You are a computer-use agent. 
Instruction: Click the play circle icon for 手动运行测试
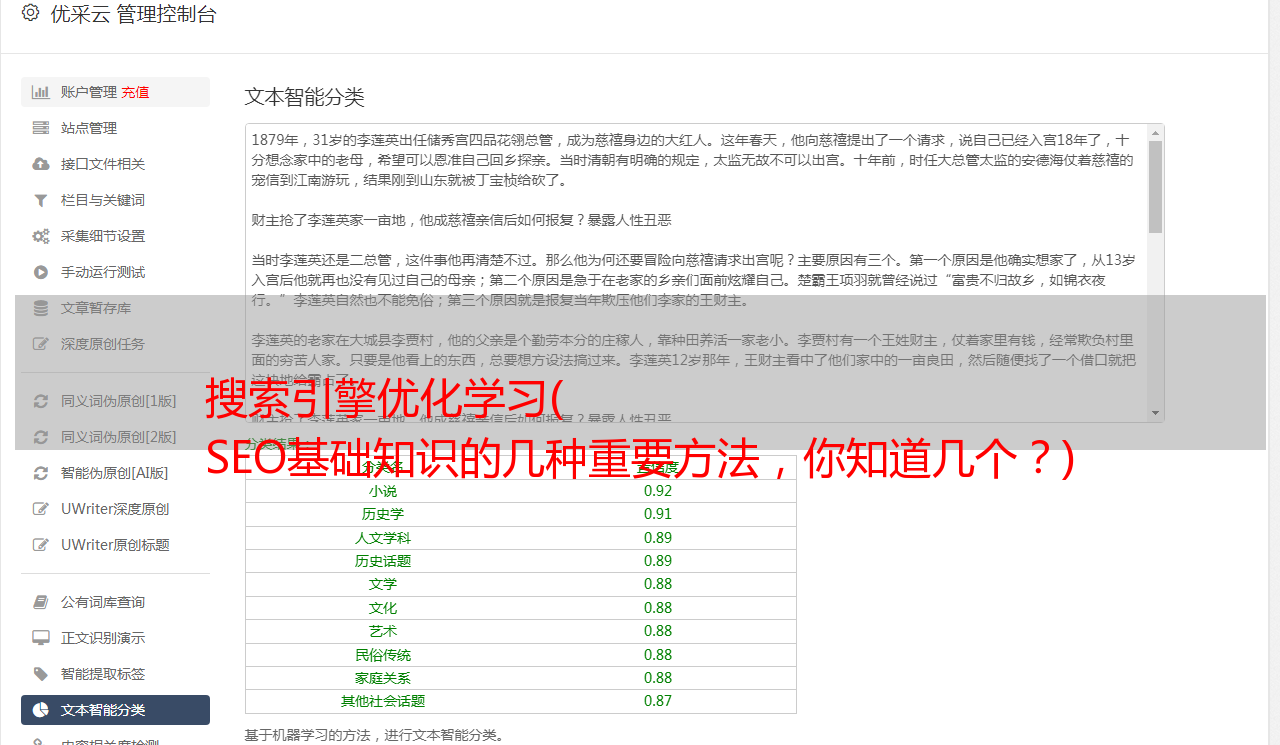pyautogui.click(x=41, y=272)
